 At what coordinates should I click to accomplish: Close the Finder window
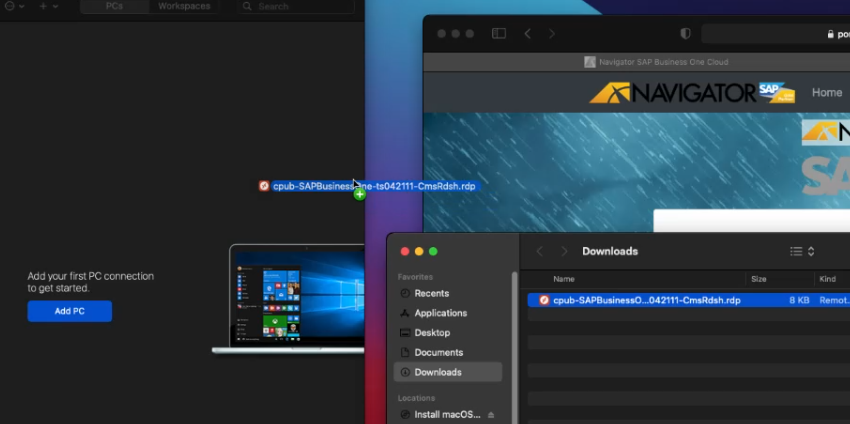pyautogui.click(x=404, y=251)
